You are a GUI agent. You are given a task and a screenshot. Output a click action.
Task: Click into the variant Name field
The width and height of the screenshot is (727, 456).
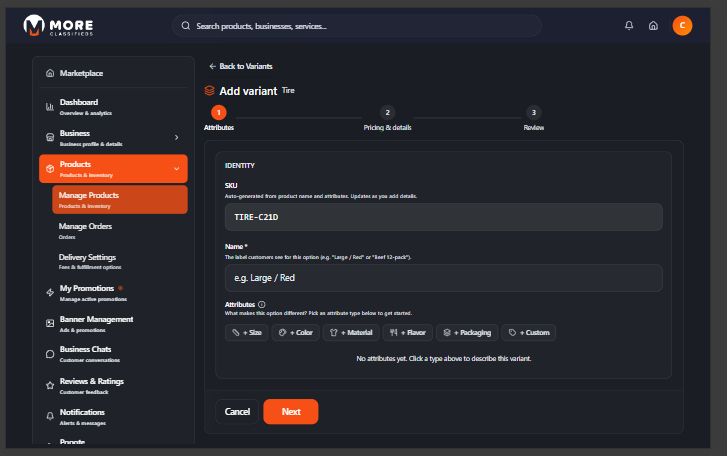tap(443, 278)
